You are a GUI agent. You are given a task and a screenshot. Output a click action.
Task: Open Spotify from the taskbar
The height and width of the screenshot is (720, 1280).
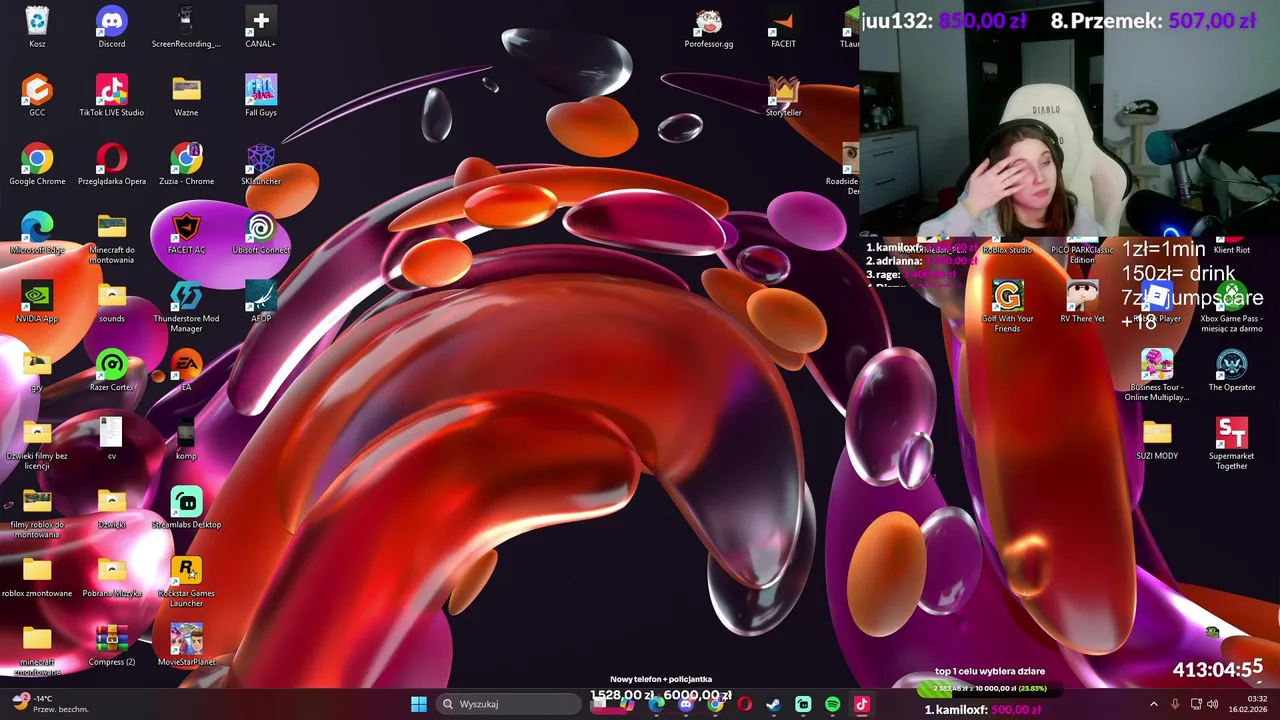832,704
